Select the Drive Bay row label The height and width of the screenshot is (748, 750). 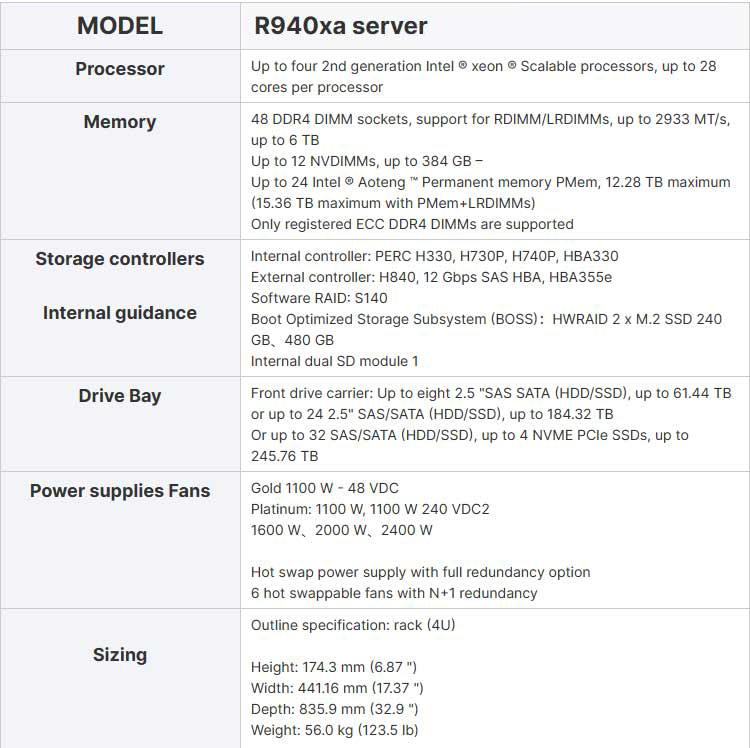tap(120, 396)
